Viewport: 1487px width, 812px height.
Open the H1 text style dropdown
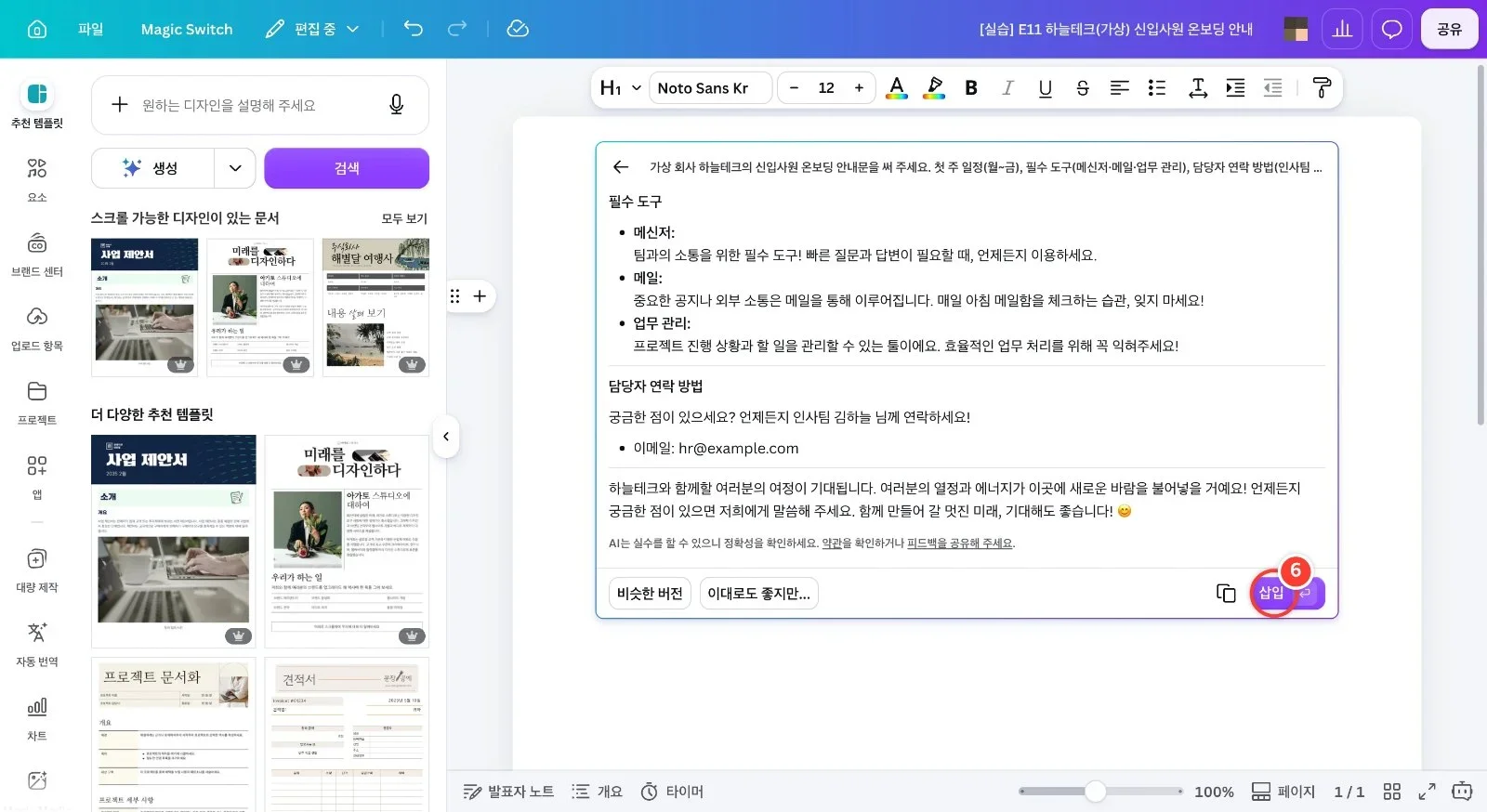click(x=620, y=88)
